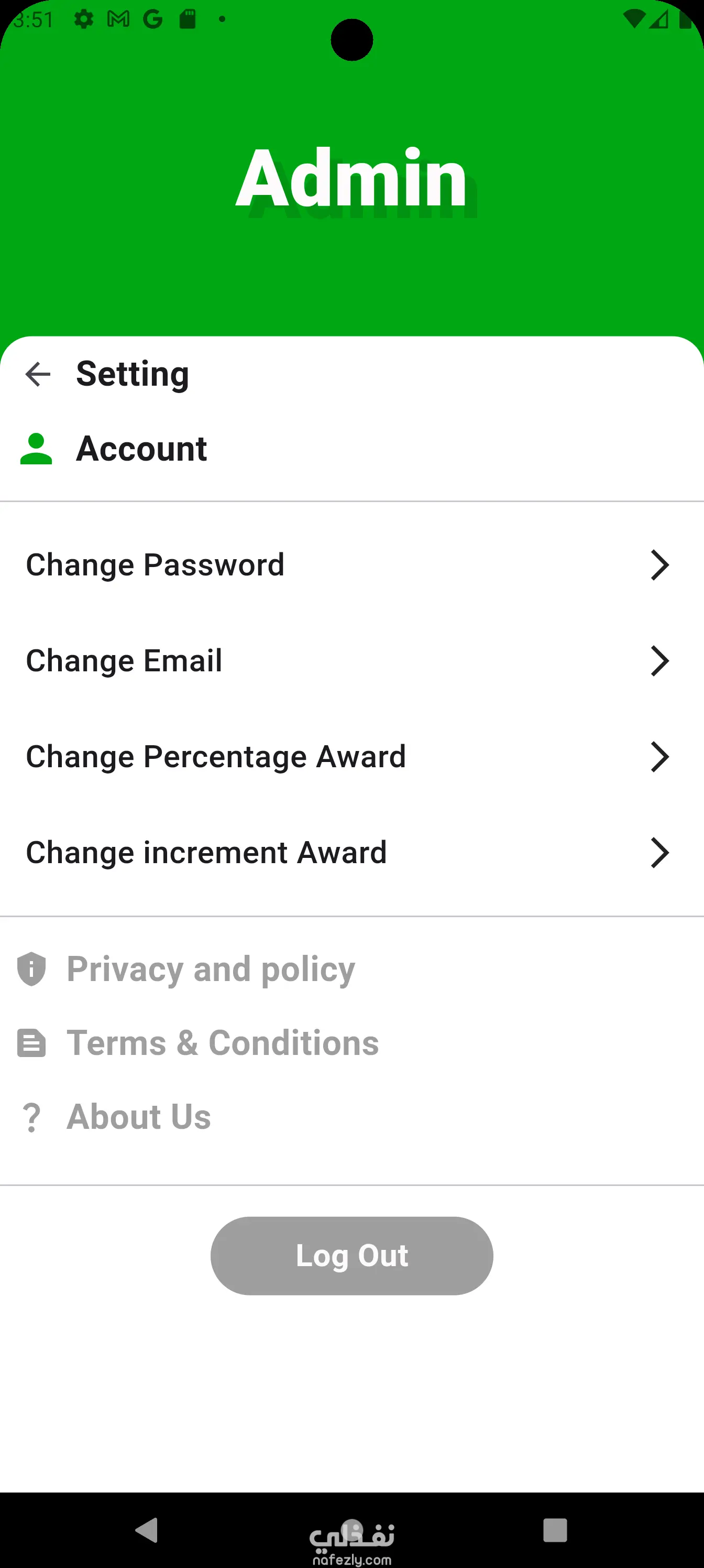This screenshot has height=1568, width=704.
Task: Expand Change Password chevron arrow
Action: 659,565
